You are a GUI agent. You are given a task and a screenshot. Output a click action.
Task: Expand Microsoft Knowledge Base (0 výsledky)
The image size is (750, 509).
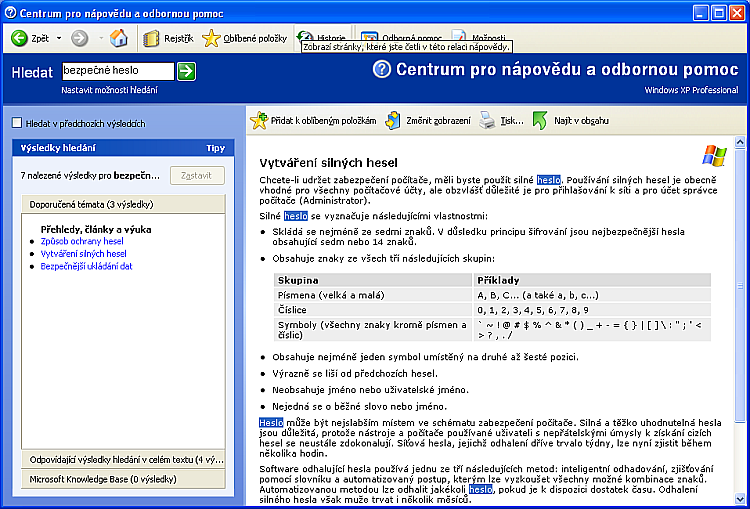coord(123,478)
